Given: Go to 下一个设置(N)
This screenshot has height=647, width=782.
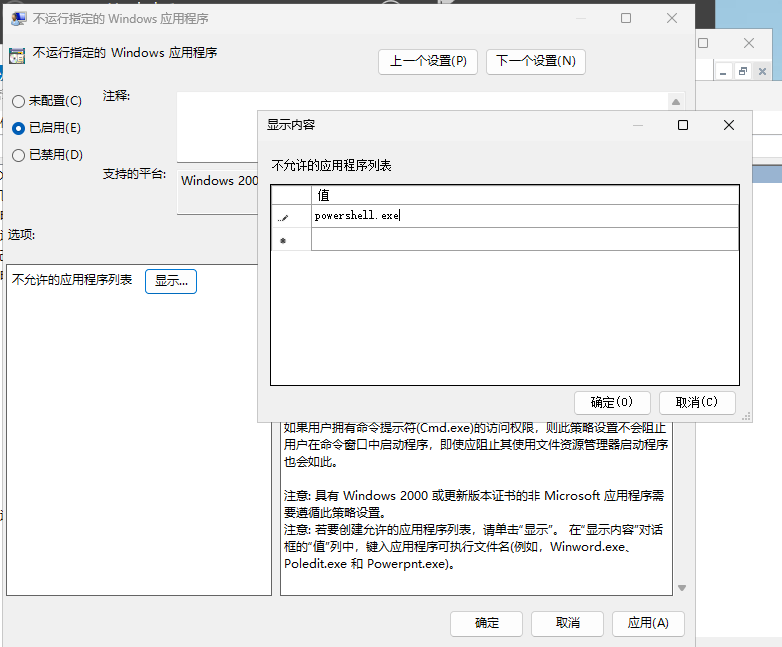Looking at the screenshot, I should [536, 61].
